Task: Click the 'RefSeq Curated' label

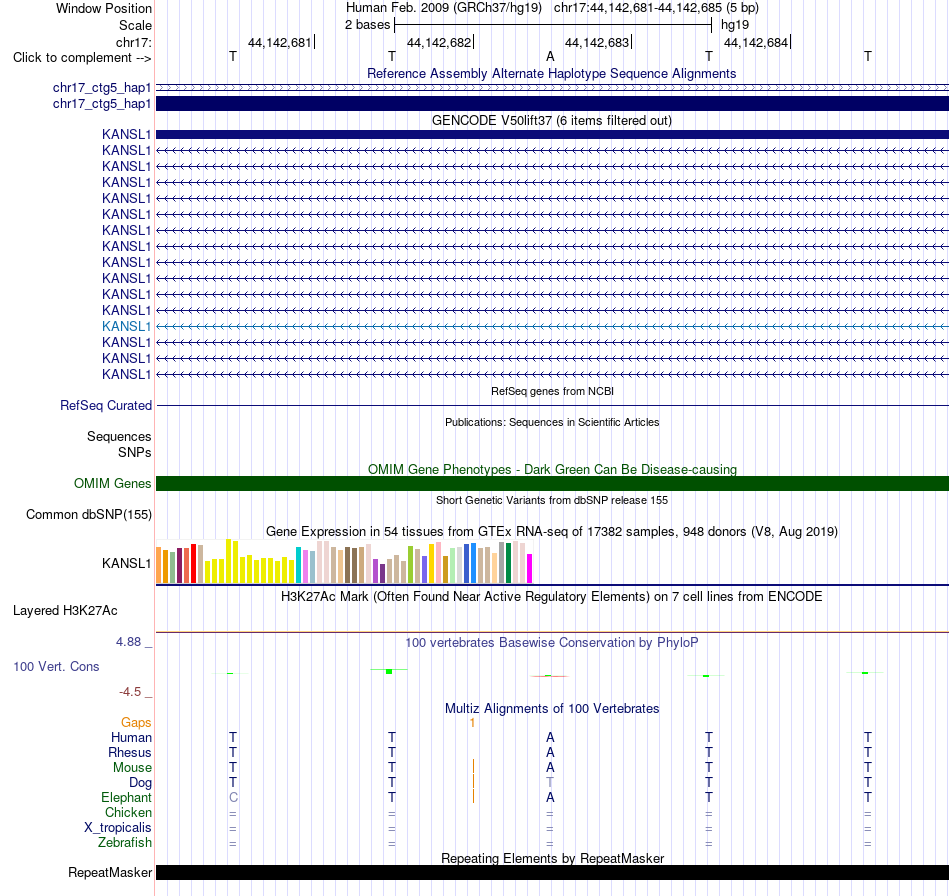Action: [x=105, y=405]
